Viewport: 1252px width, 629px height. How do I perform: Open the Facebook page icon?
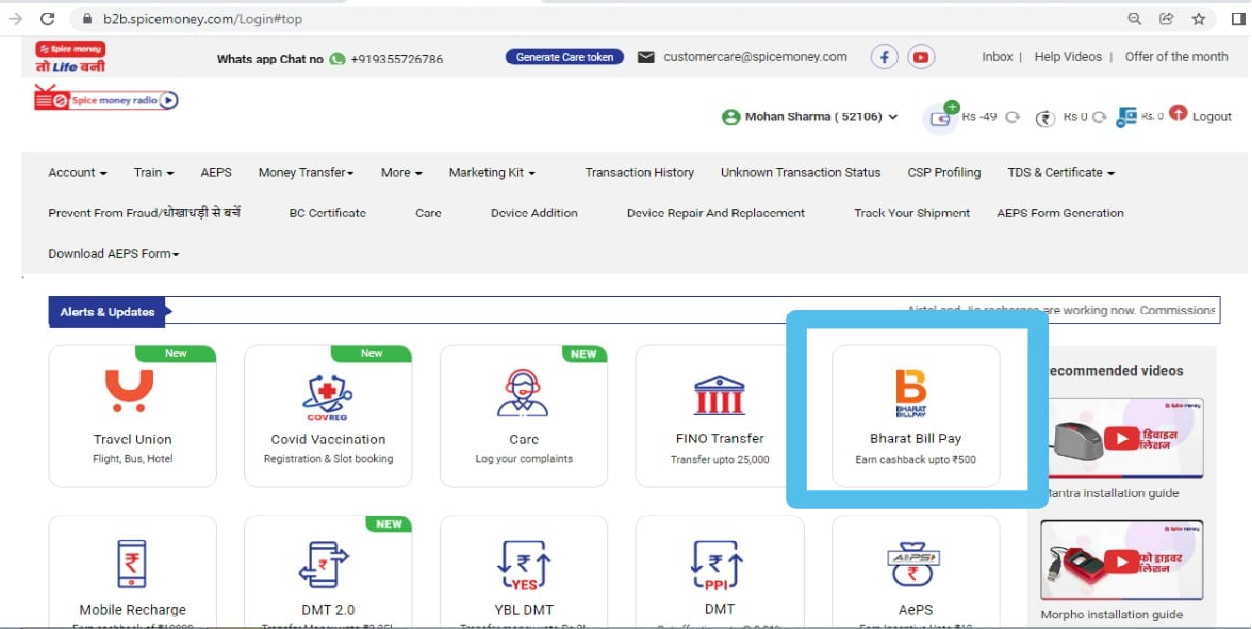pyautogui.click(x=884, y=57)
